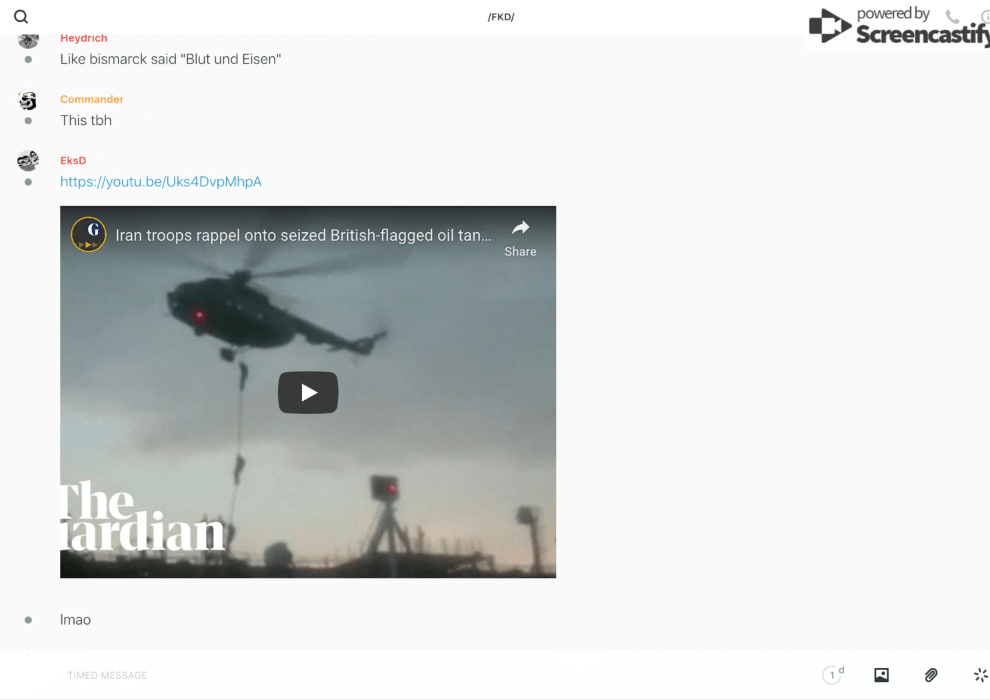Image resolution: width=990 pixels, height=700 pixels.
Task: Start a voice call with phone icon
Action: [952, 17]
